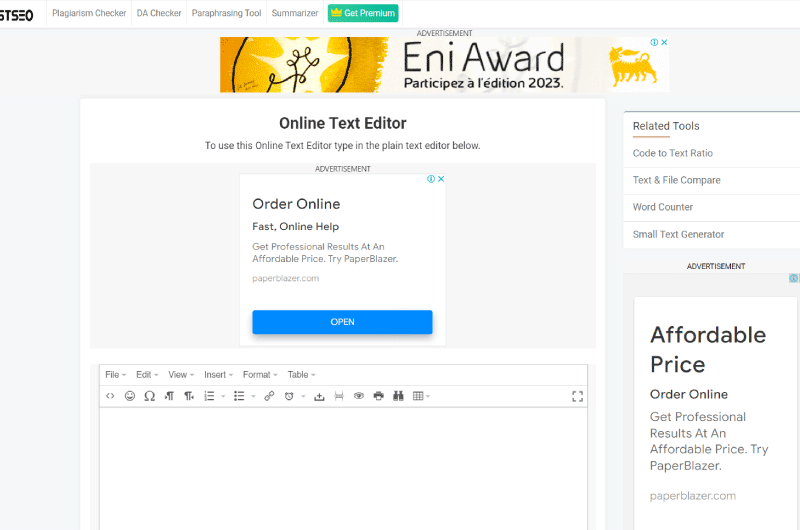Click the blue OPEN ad button
Image resolution: width=800 pixels, height=530 pixels.
tap(342, 322)
